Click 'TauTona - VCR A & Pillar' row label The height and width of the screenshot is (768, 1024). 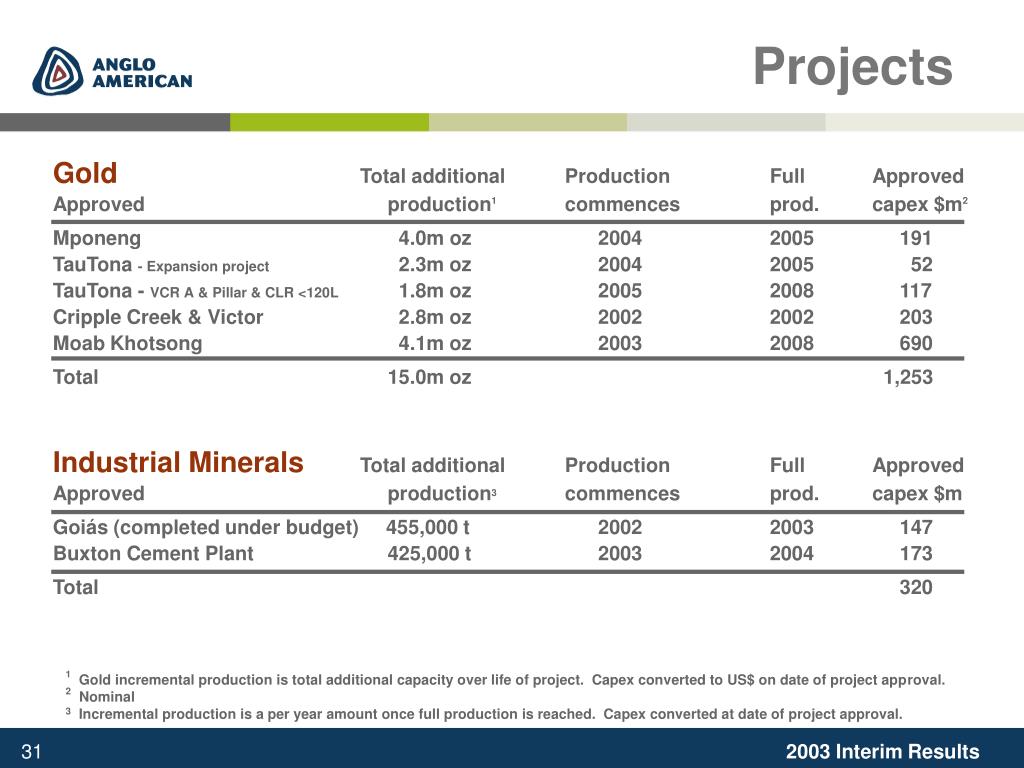(x=195, y=291)
